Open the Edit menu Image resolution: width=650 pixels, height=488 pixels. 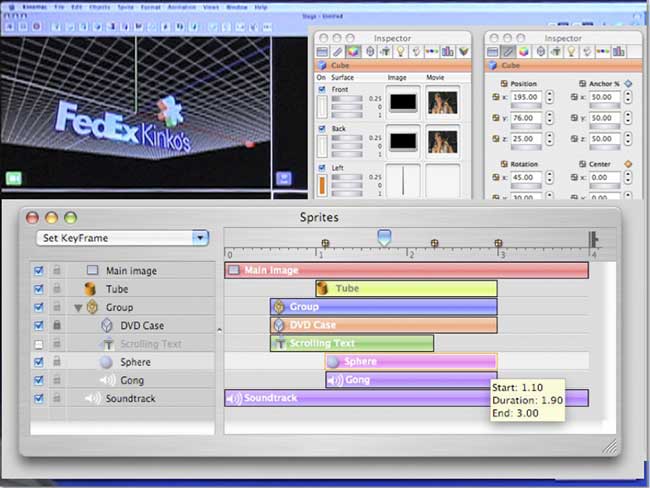click(x=77, y=7)
